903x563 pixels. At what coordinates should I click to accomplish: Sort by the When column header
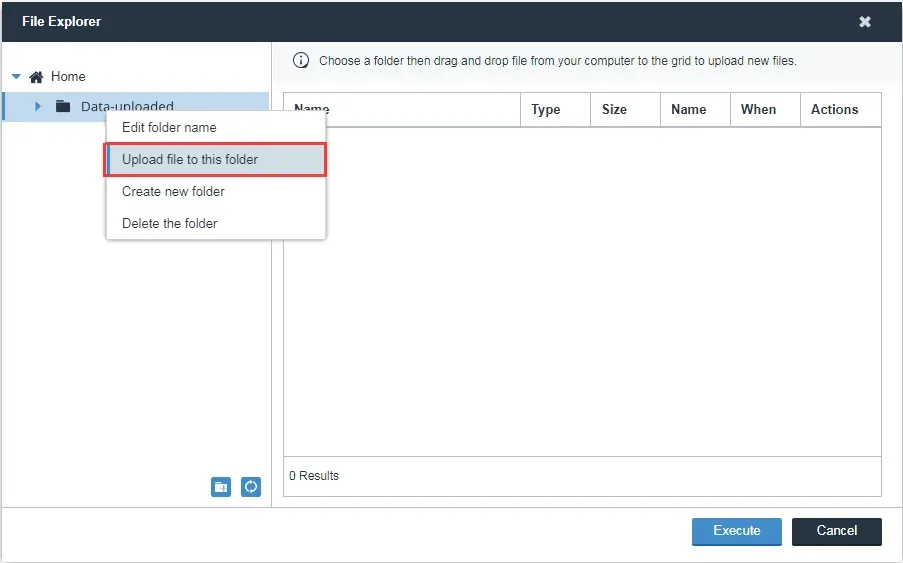(765, 109)
